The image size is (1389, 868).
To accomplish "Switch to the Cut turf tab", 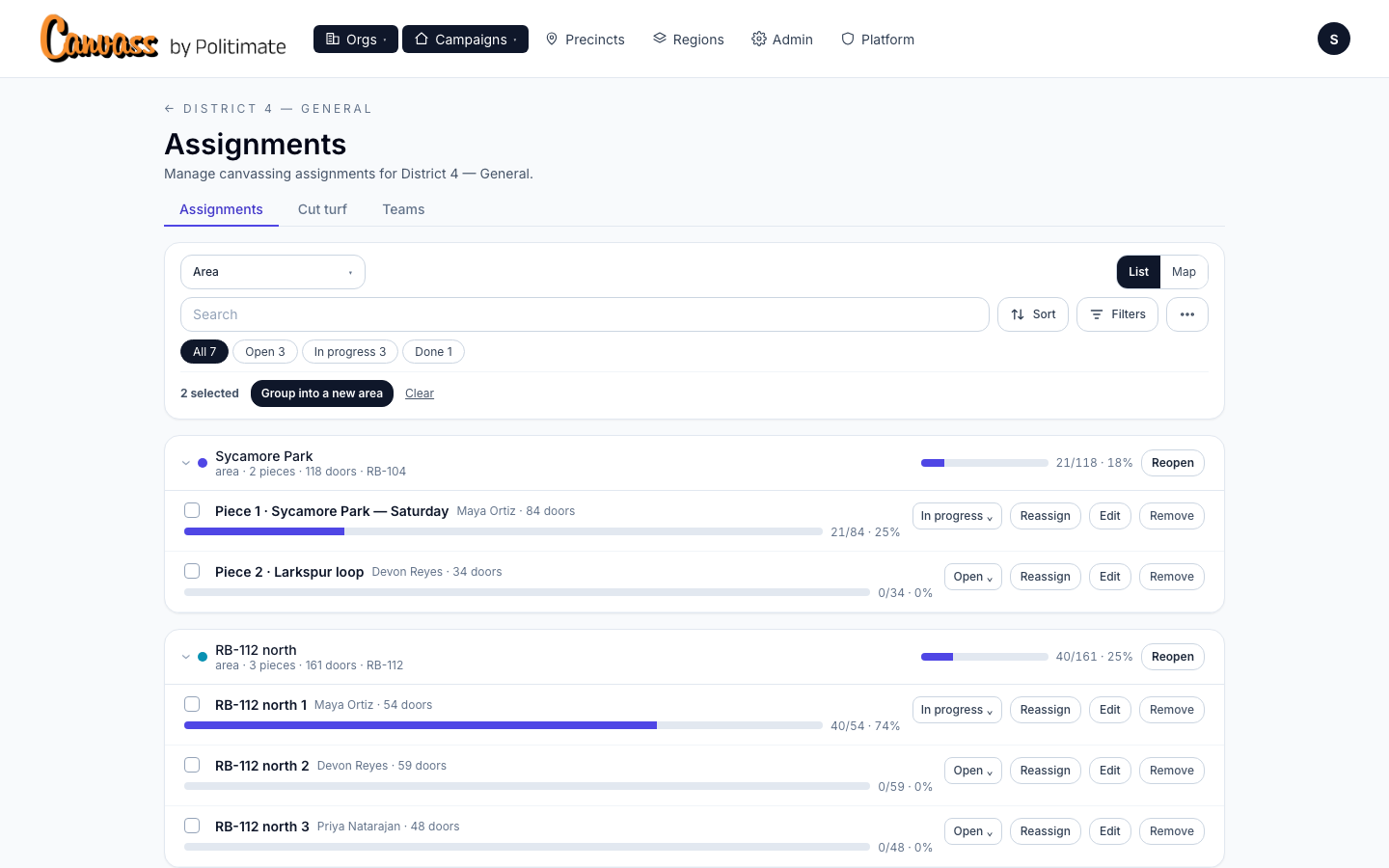I will [x=322, y=209].
